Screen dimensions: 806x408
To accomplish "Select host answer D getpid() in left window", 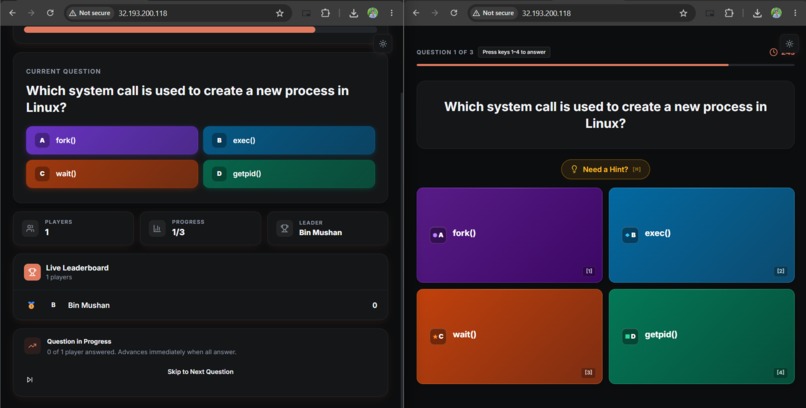I will click(x=289, y=174).
